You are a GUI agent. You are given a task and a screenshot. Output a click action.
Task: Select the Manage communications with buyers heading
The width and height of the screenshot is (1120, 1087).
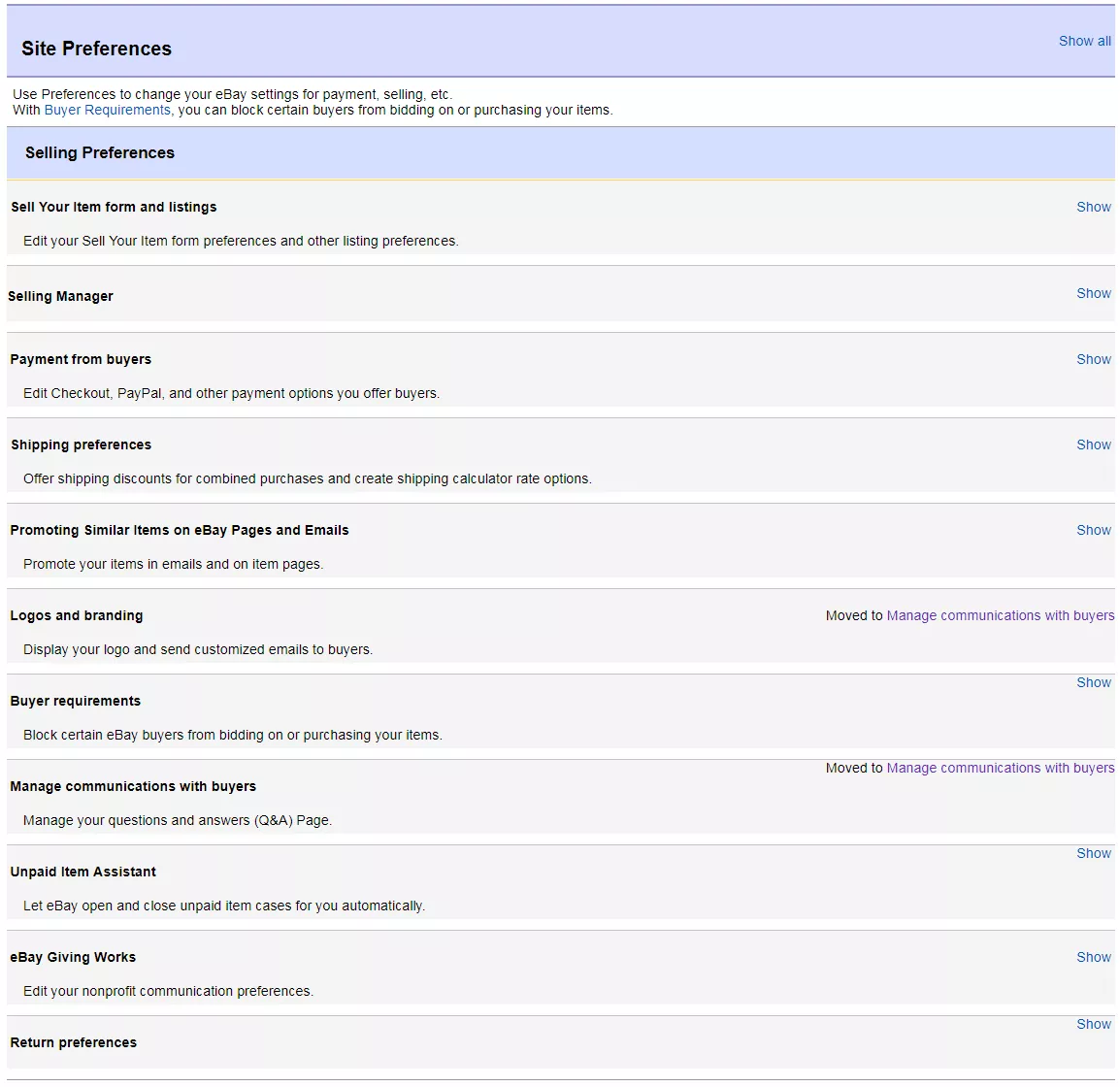pyautogui.click(x=133, y=785)
